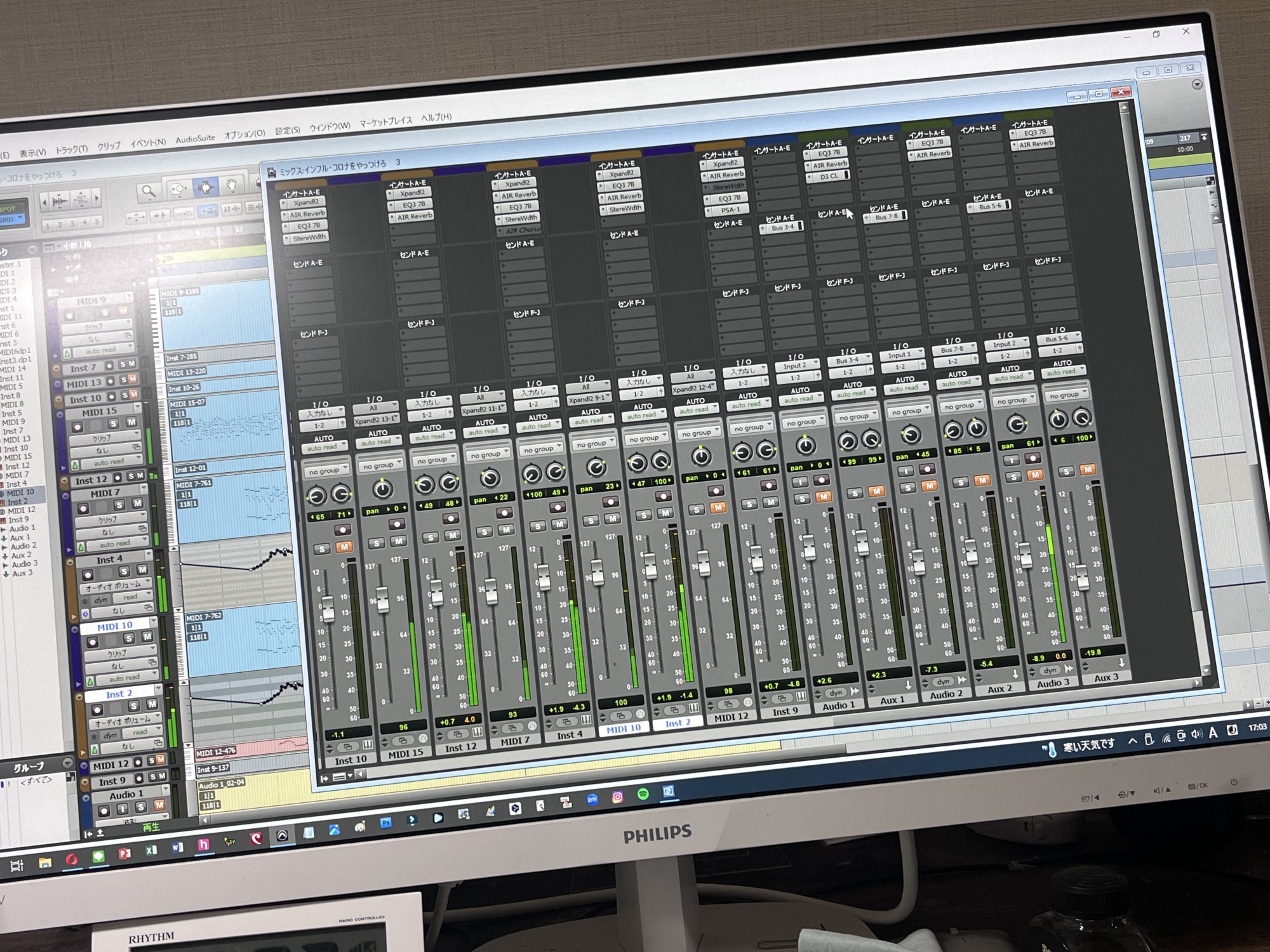Image resolution: width=1270 pixels, height=952 pixels.
Task: Open Spotify from the taskbar
Action: click(643, 794)
